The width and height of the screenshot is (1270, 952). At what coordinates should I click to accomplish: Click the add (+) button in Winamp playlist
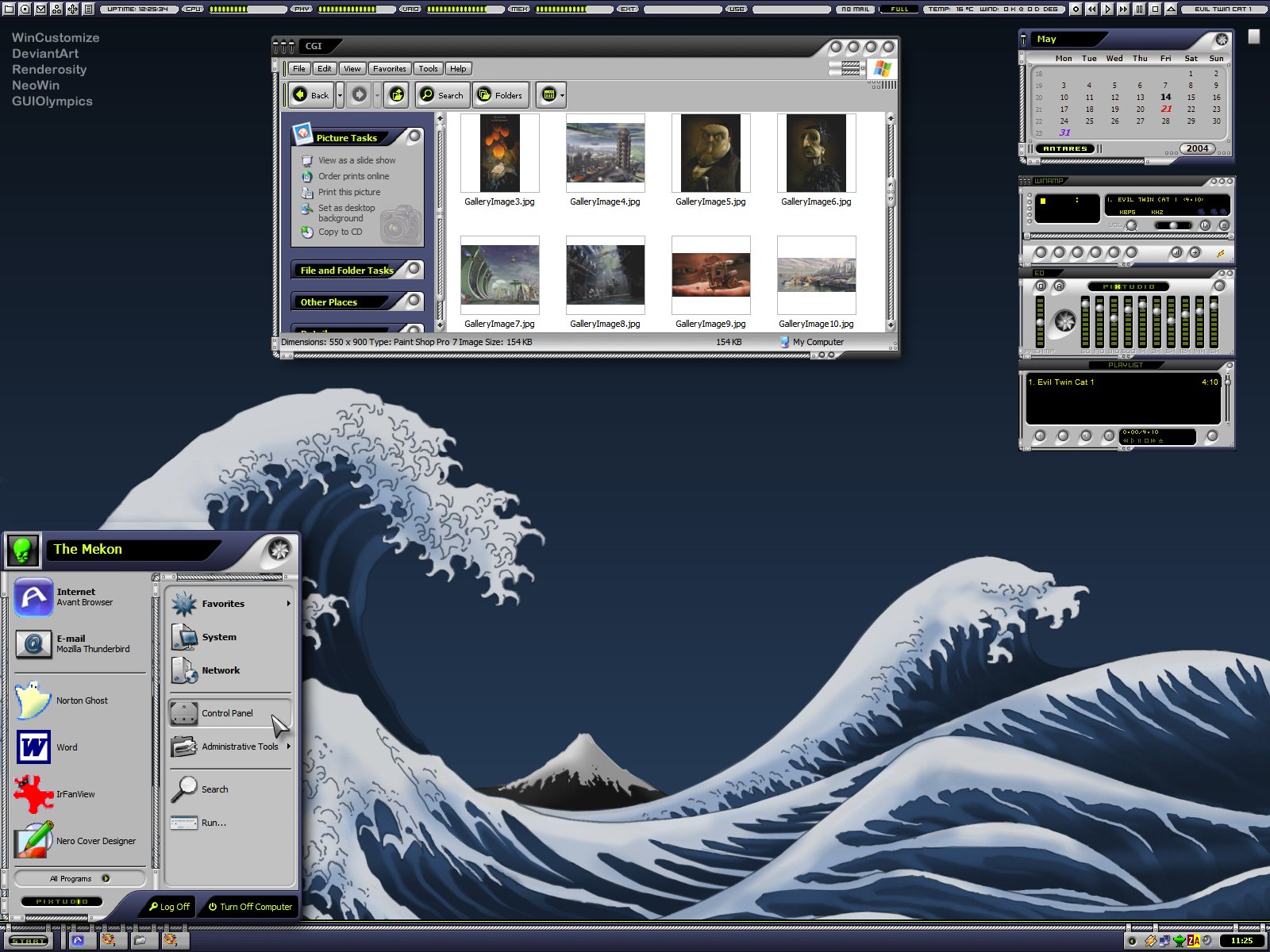[x=1040, y=436]
